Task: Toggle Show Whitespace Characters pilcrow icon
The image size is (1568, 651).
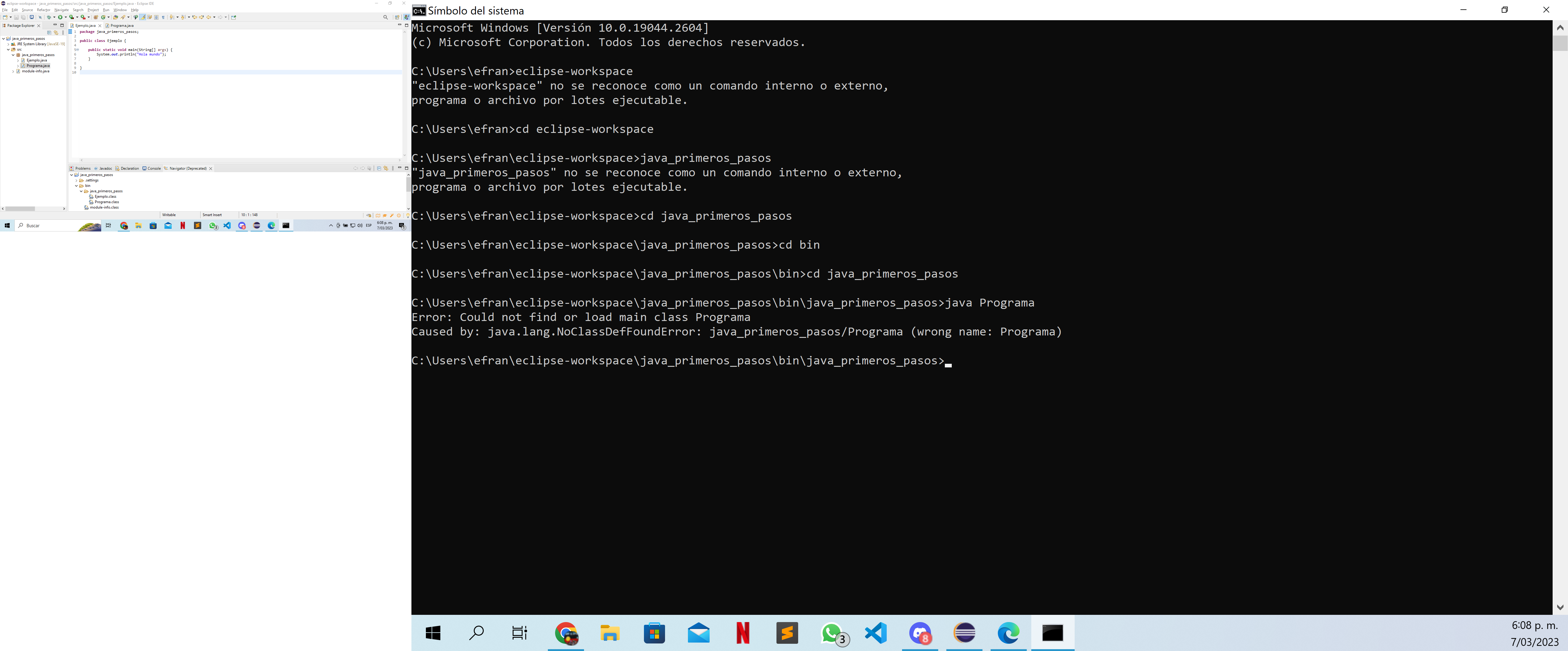Action: point(163,17)
